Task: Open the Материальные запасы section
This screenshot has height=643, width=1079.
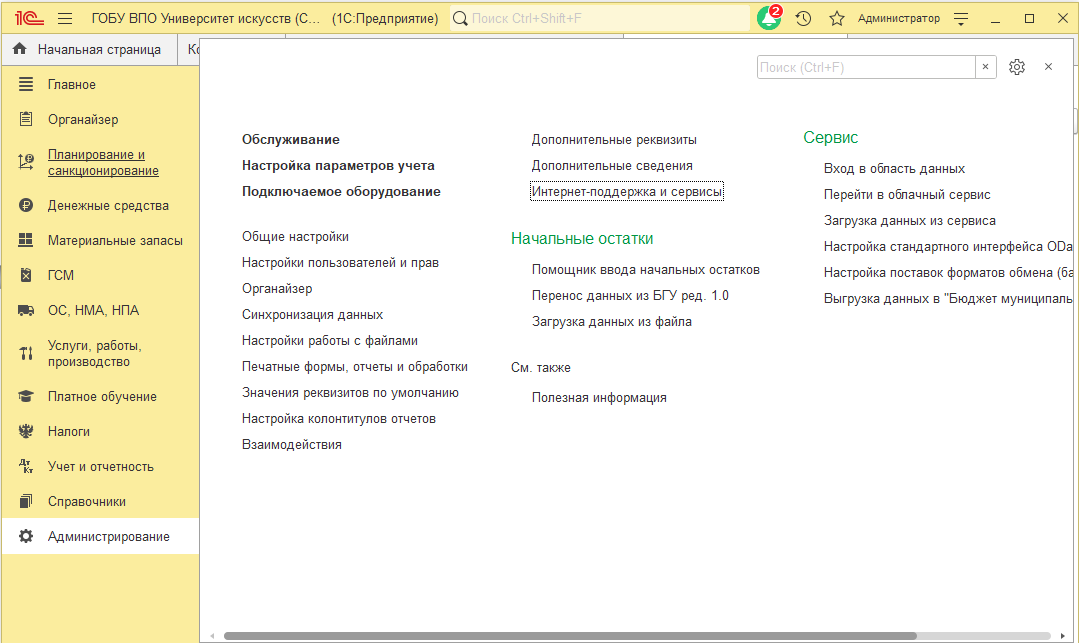Action: [x=115, y=240]
